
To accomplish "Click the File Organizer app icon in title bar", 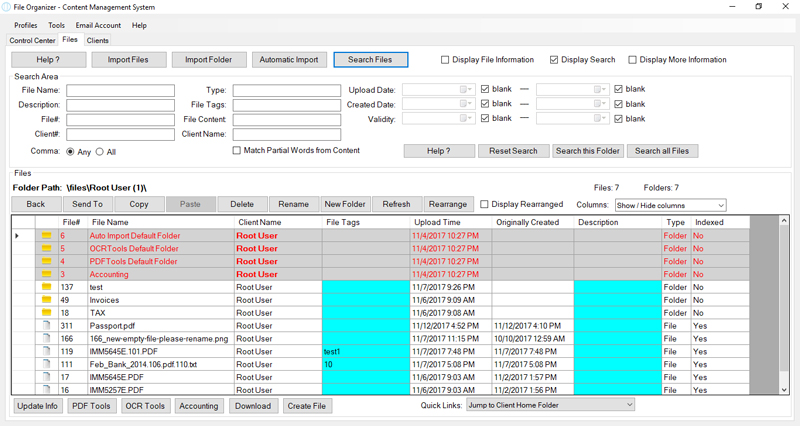I will coord(6,7).
